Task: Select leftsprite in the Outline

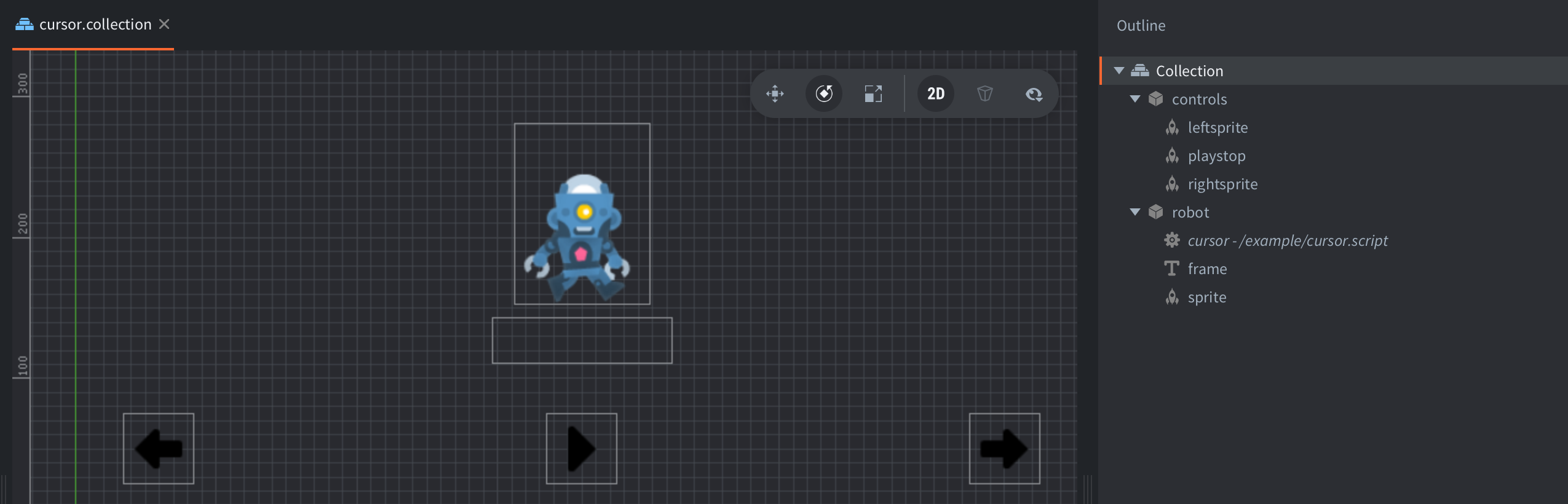Action: (1218, 128)
